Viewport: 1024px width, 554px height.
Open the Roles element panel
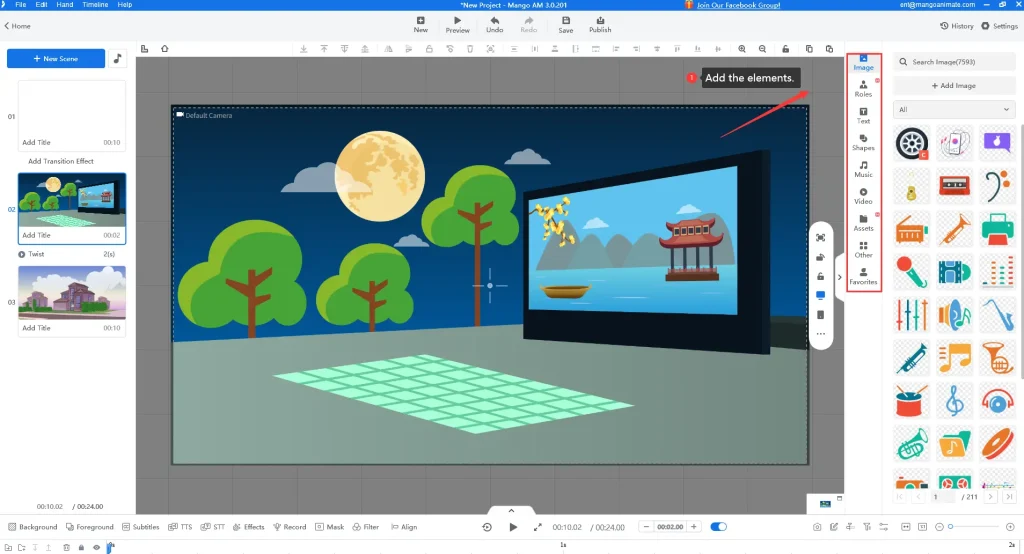[863, 88]
